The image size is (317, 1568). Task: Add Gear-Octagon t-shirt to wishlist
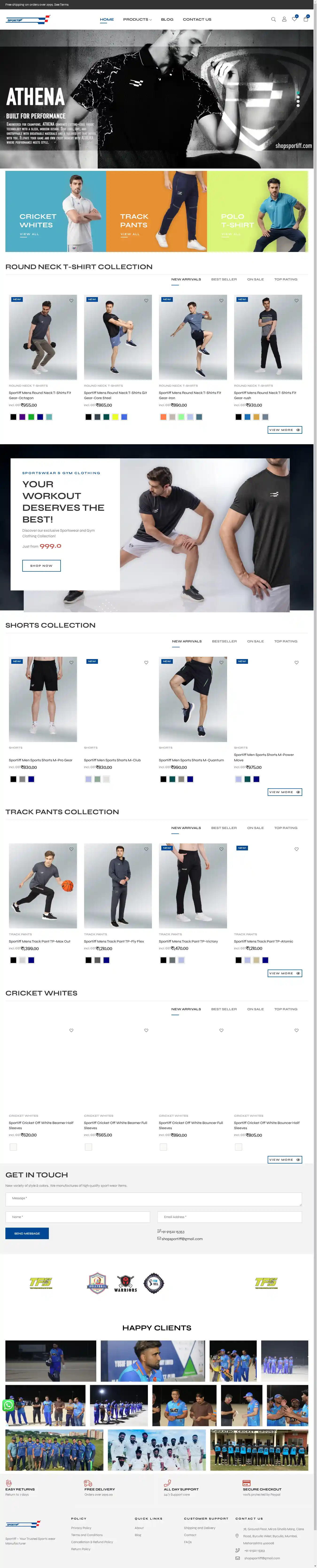pyautogui.click(x=71, y=300)
